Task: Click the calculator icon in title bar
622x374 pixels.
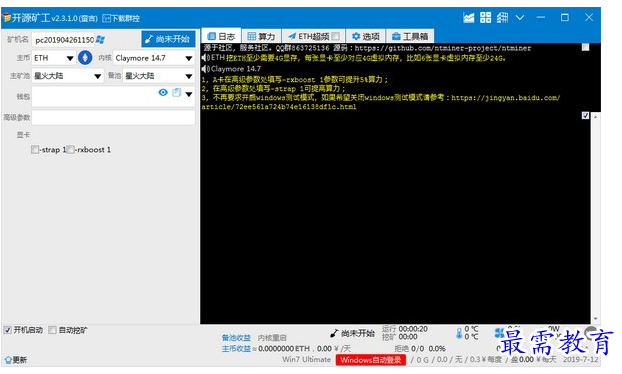Action: (502, 17)
